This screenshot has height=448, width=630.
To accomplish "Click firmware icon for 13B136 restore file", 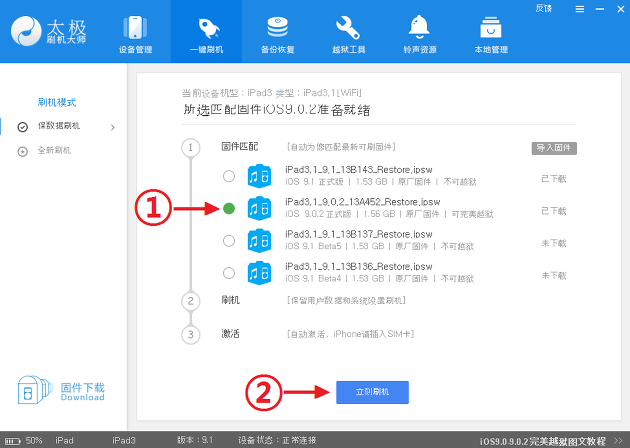I will coord(259,273).
